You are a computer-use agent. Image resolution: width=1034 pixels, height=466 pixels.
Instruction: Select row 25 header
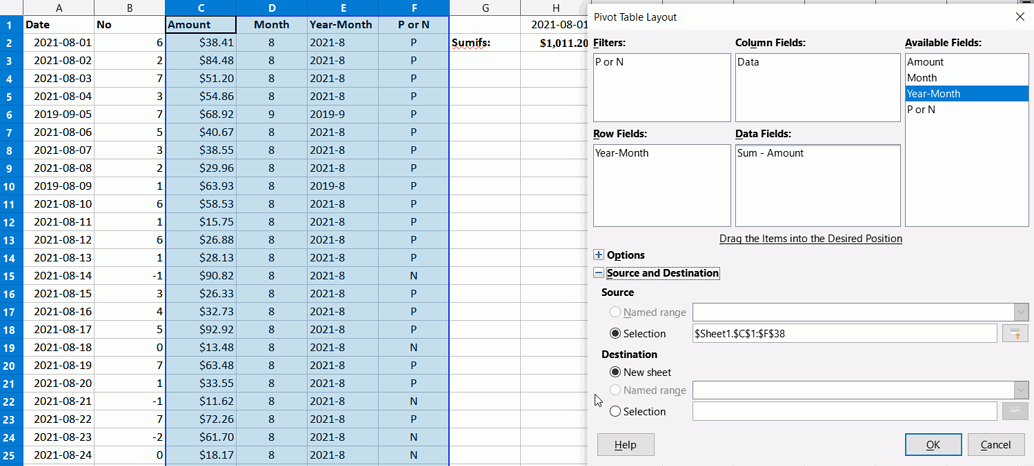tap(11, 455)
